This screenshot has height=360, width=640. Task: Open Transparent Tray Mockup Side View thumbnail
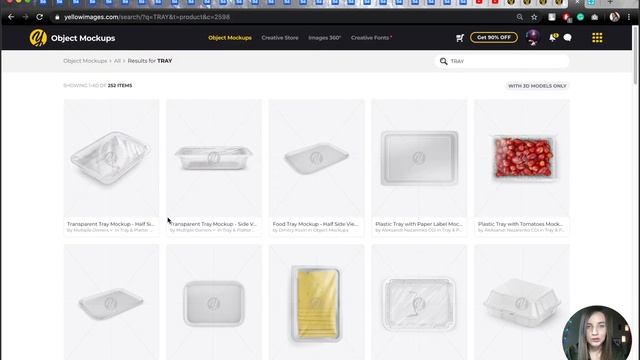pos(214,158)
